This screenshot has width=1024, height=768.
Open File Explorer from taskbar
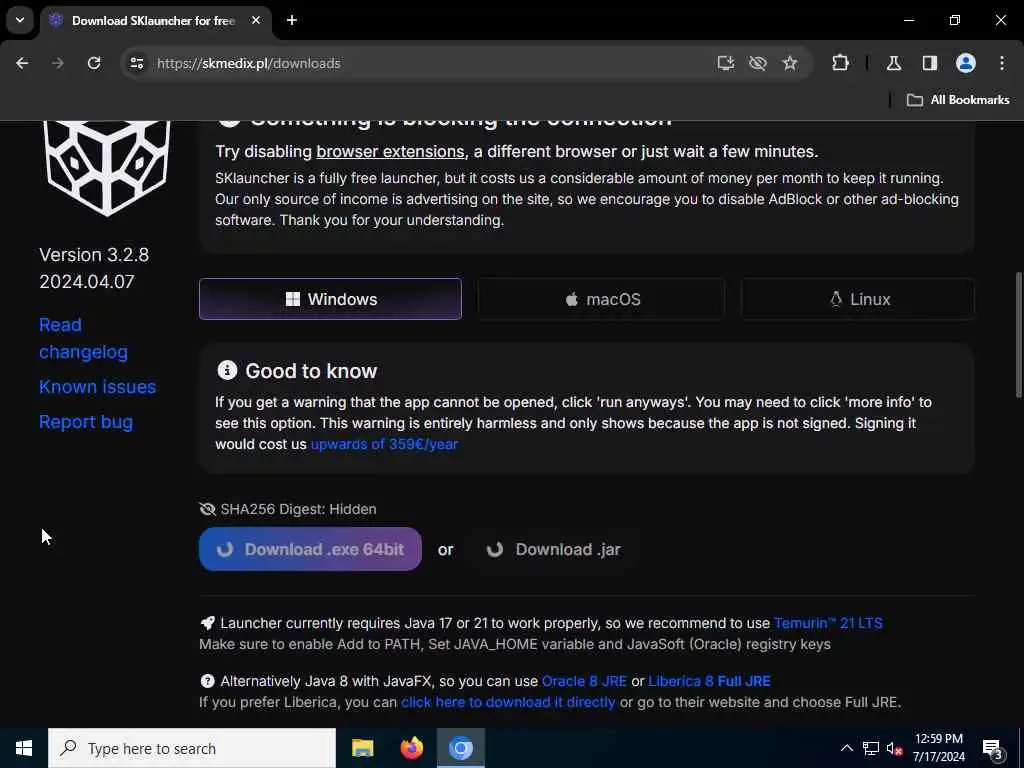point(362,748)
